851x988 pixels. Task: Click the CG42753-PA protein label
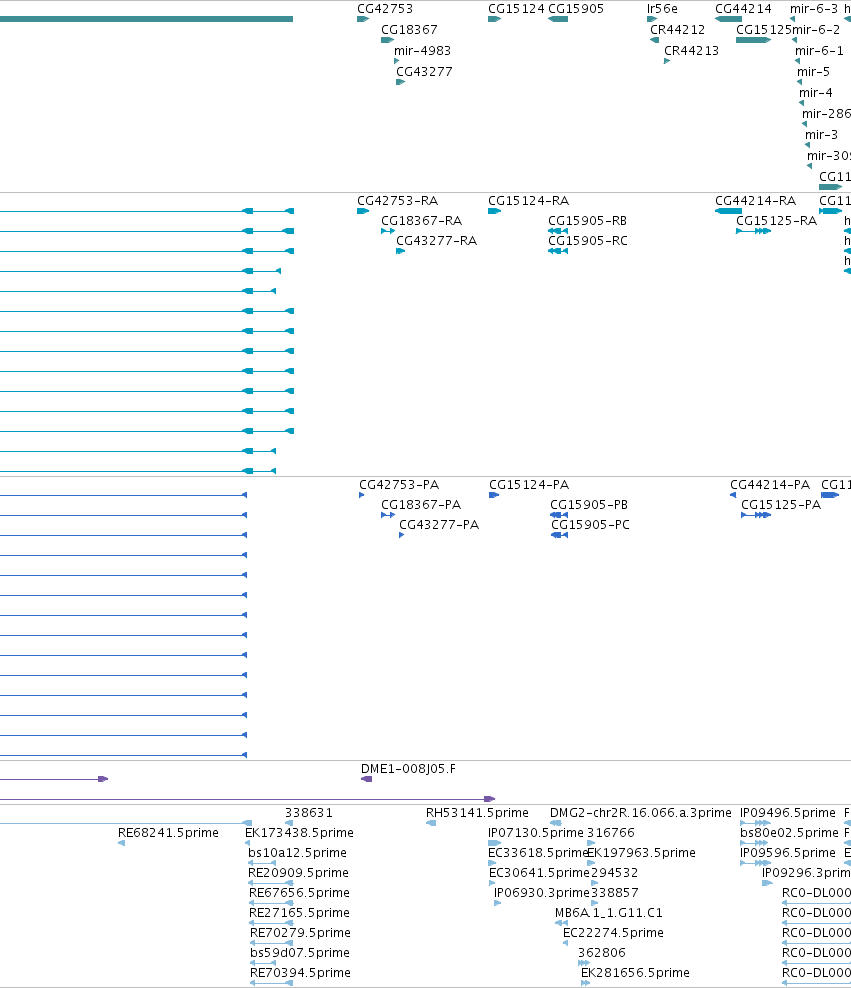click(x=399, y=485)
